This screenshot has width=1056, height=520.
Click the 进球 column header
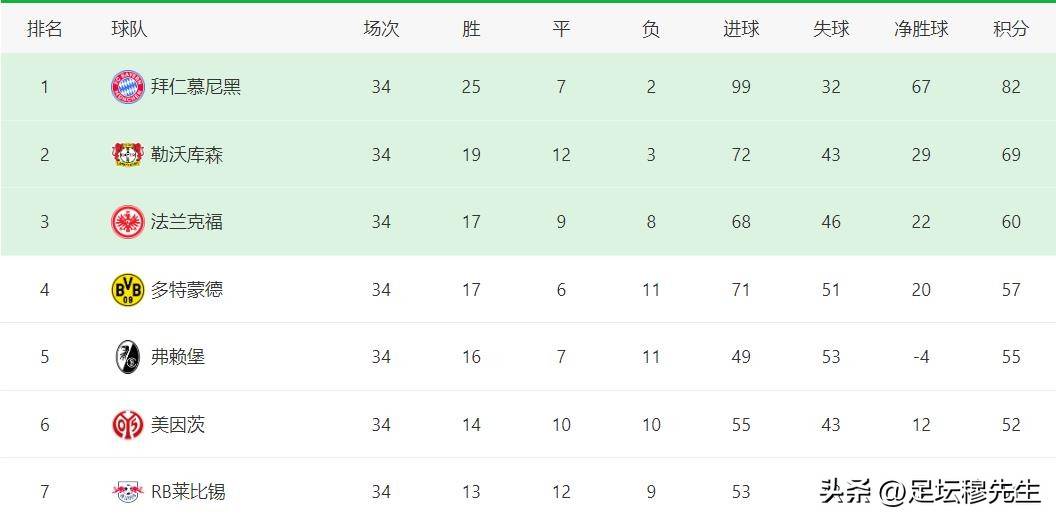[x=741, y=29]
